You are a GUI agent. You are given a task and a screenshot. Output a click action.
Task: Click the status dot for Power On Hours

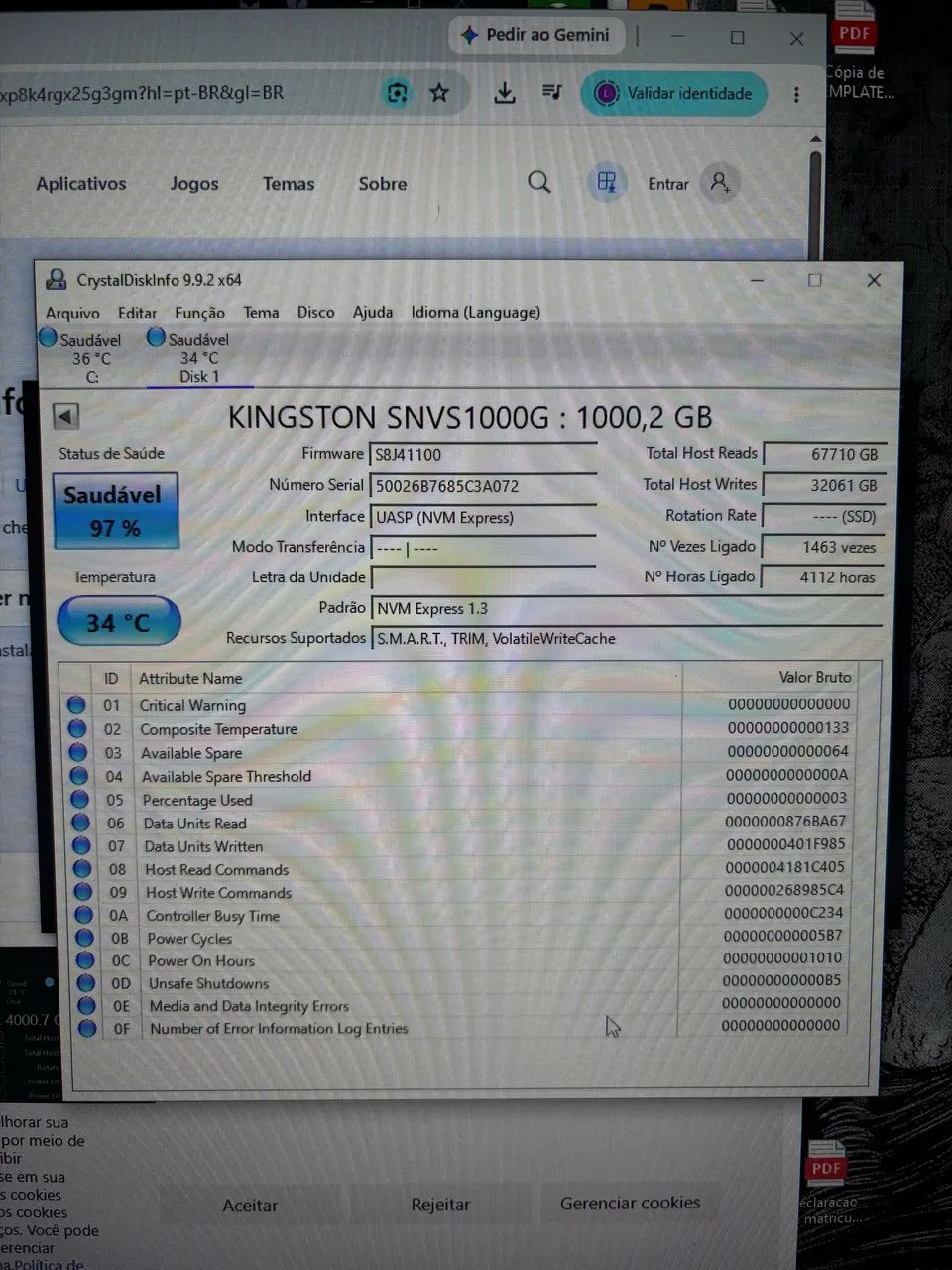pos(85,960)
